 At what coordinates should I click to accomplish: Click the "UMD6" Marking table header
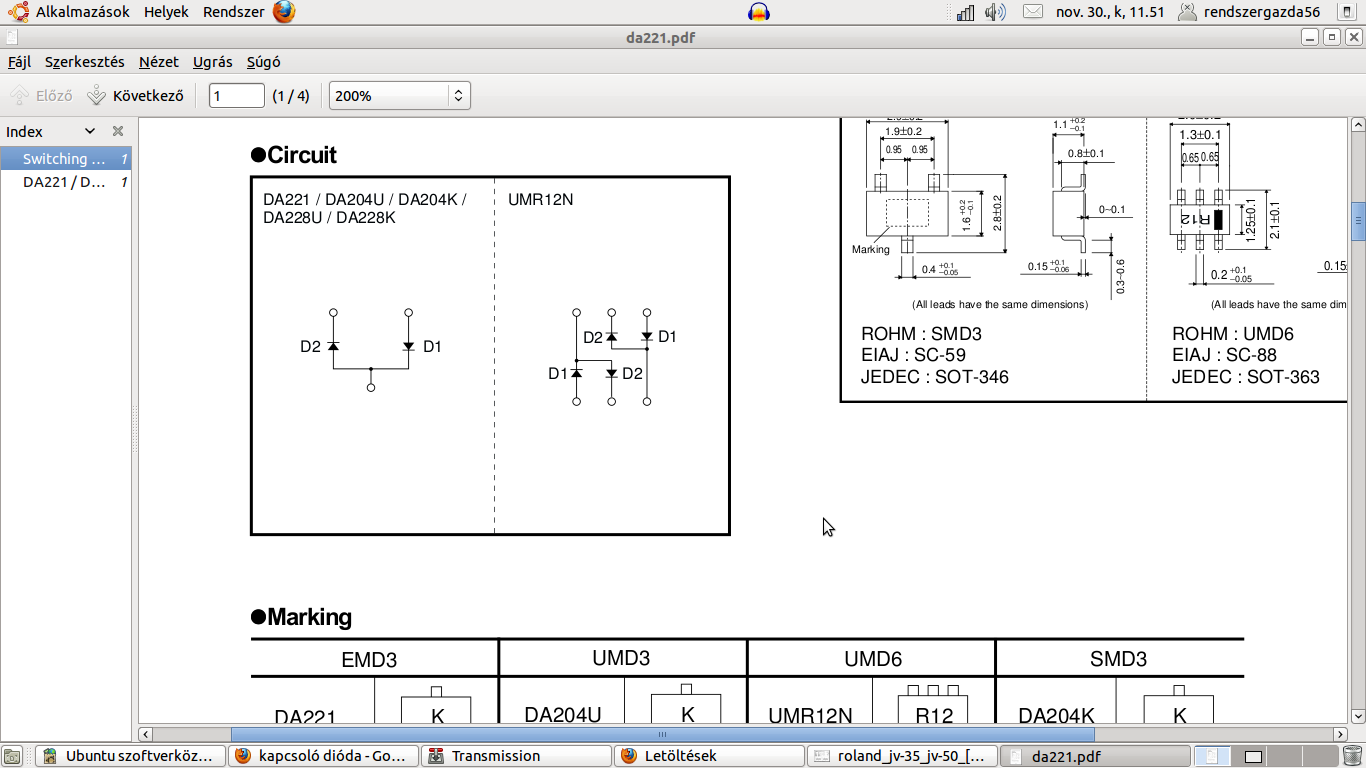point(873,659)
